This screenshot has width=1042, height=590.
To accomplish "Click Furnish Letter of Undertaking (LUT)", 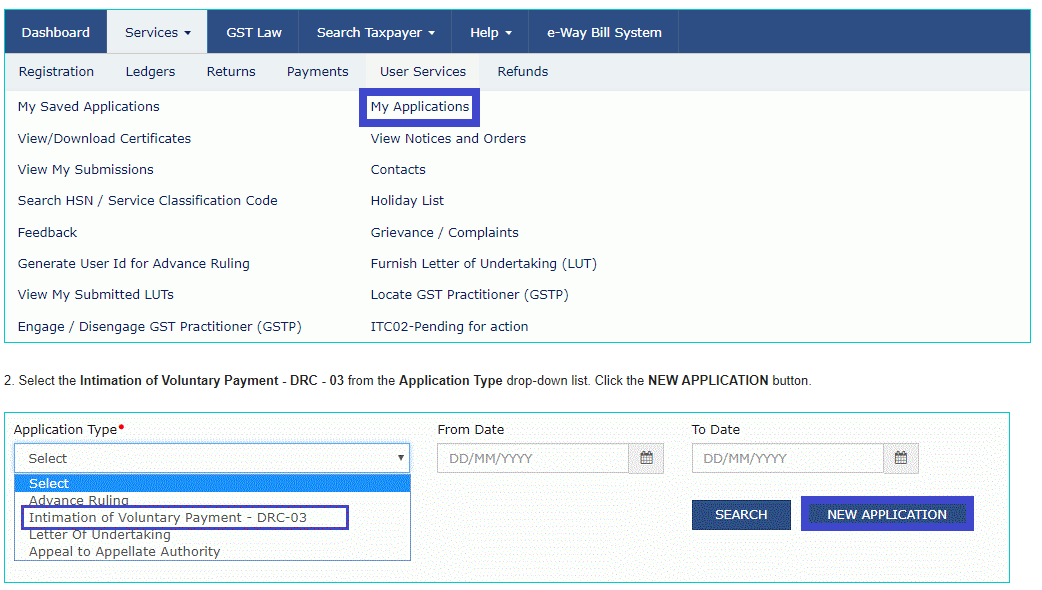I will (483, 264).
